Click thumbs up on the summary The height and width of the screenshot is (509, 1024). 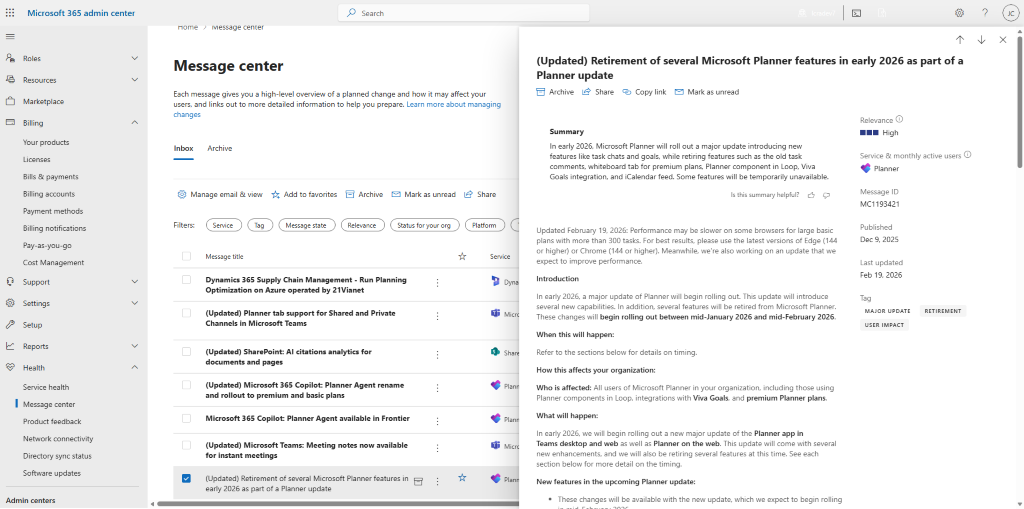click(x=811, y=195)
